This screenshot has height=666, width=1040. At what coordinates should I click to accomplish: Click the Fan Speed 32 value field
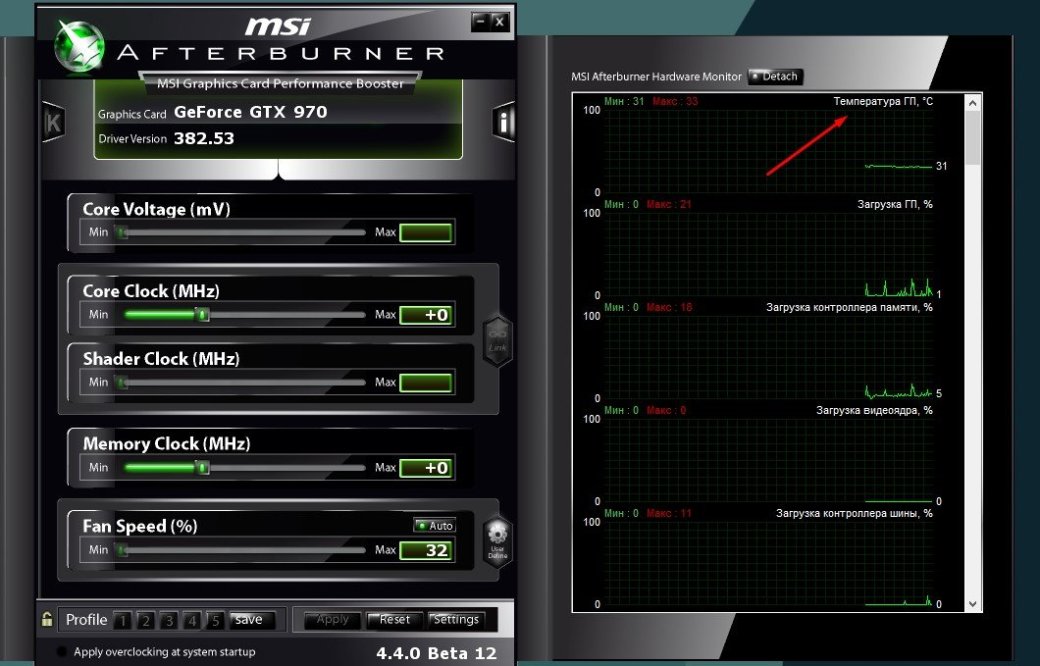(x=426, y=550)
